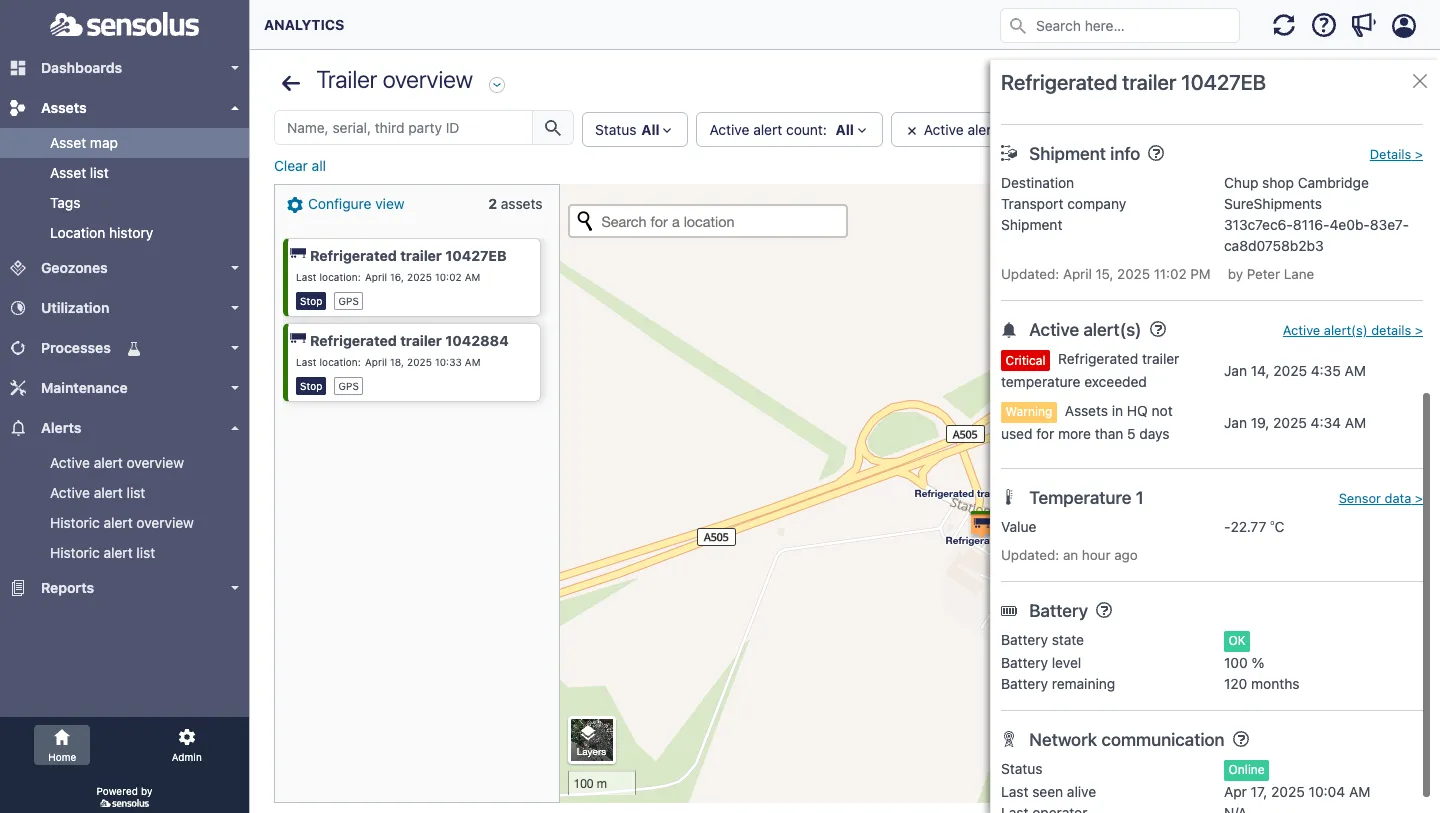Viewport: 1440px width, 813px height.
Task: Open the announcements megaphone icon
Action: 1364,26
